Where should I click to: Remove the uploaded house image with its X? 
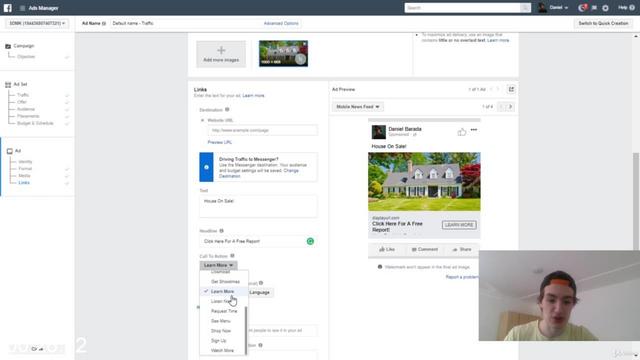click(x=304, y=43)
